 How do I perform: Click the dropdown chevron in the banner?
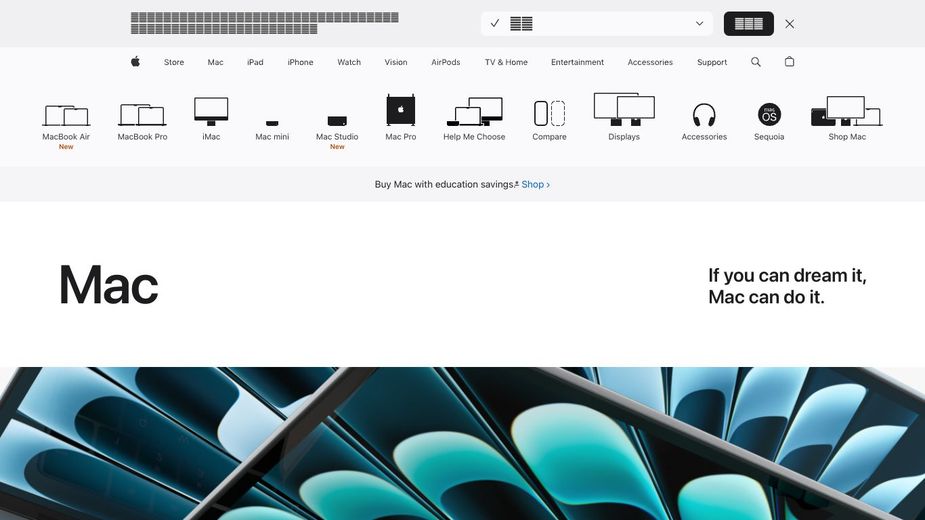699,24
